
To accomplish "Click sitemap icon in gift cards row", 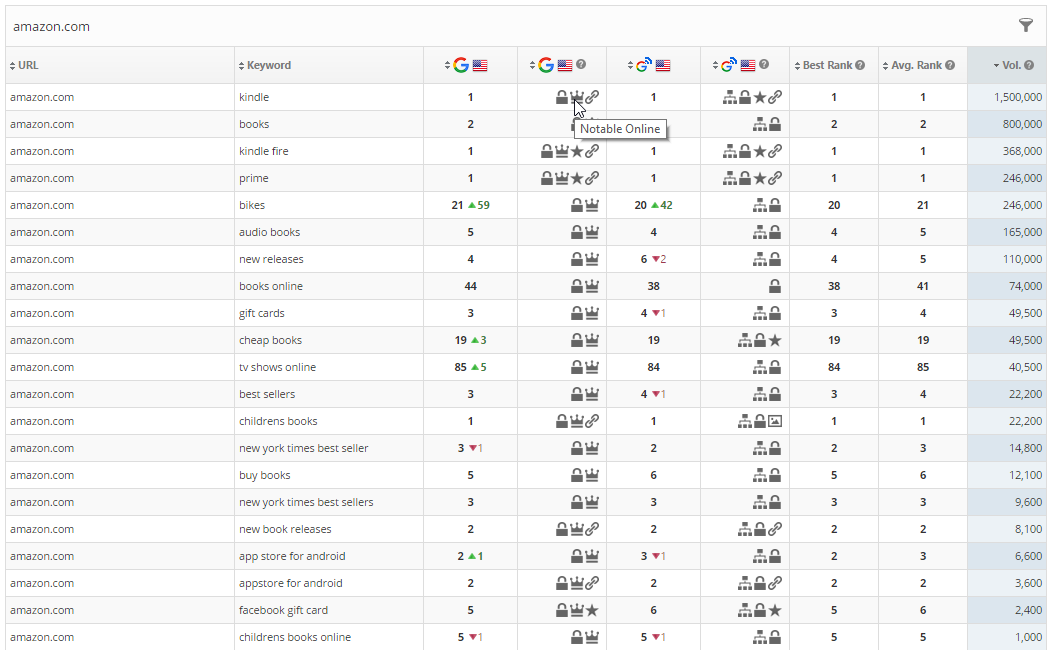I will point(760,313).
